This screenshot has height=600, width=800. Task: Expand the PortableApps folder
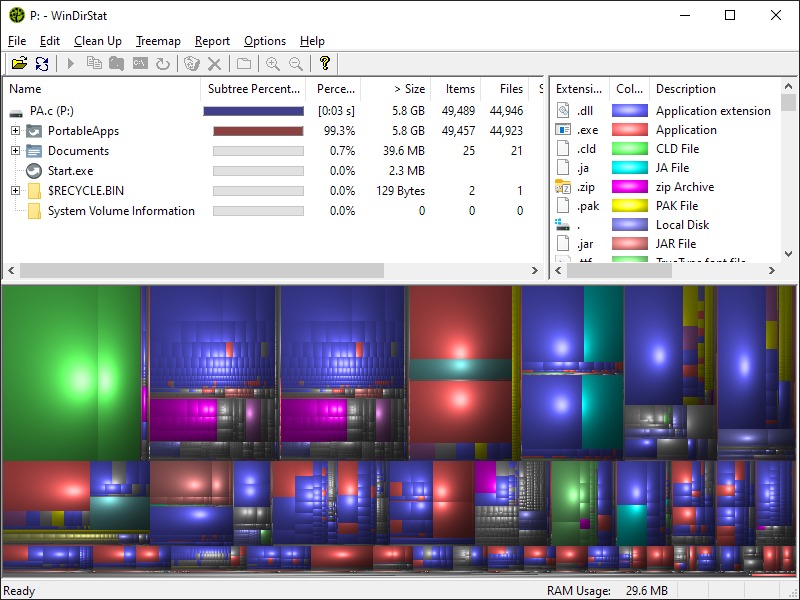coord(16,131)
